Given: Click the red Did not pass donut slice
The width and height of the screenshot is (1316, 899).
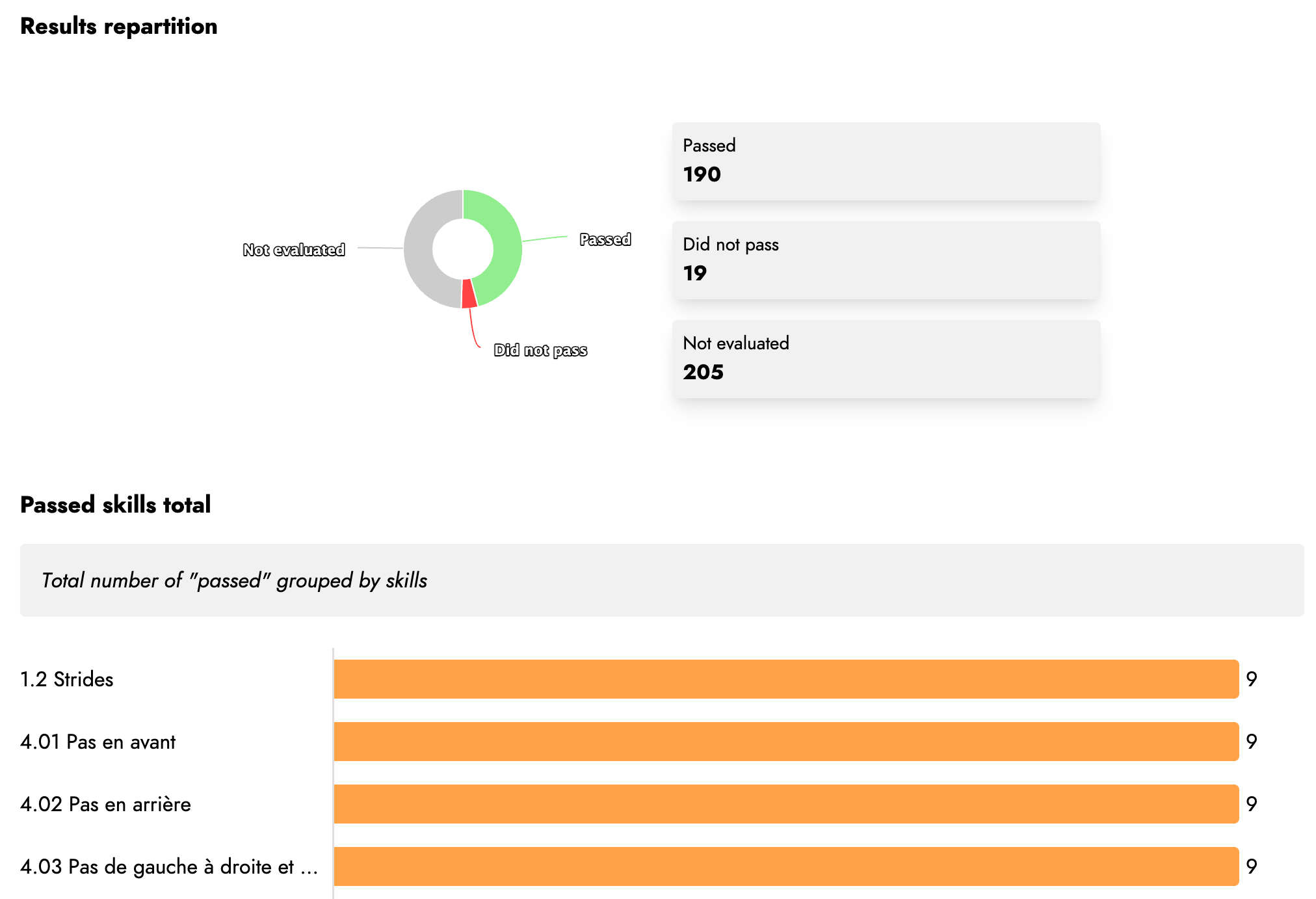Looking at the screenshot, I should tap(469, 293).
